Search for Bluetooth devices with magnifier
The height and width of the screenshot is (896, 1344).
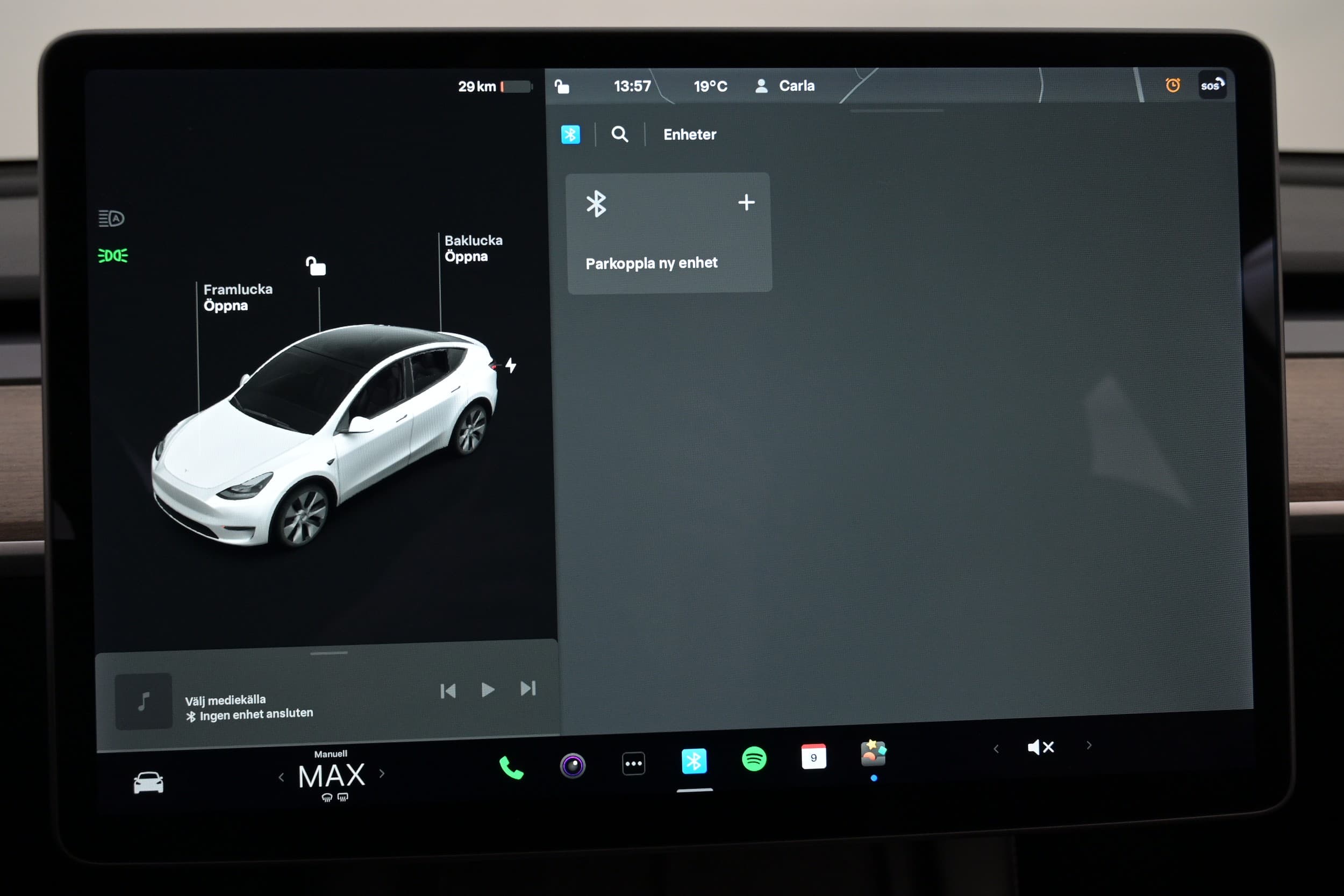[620, 135]
